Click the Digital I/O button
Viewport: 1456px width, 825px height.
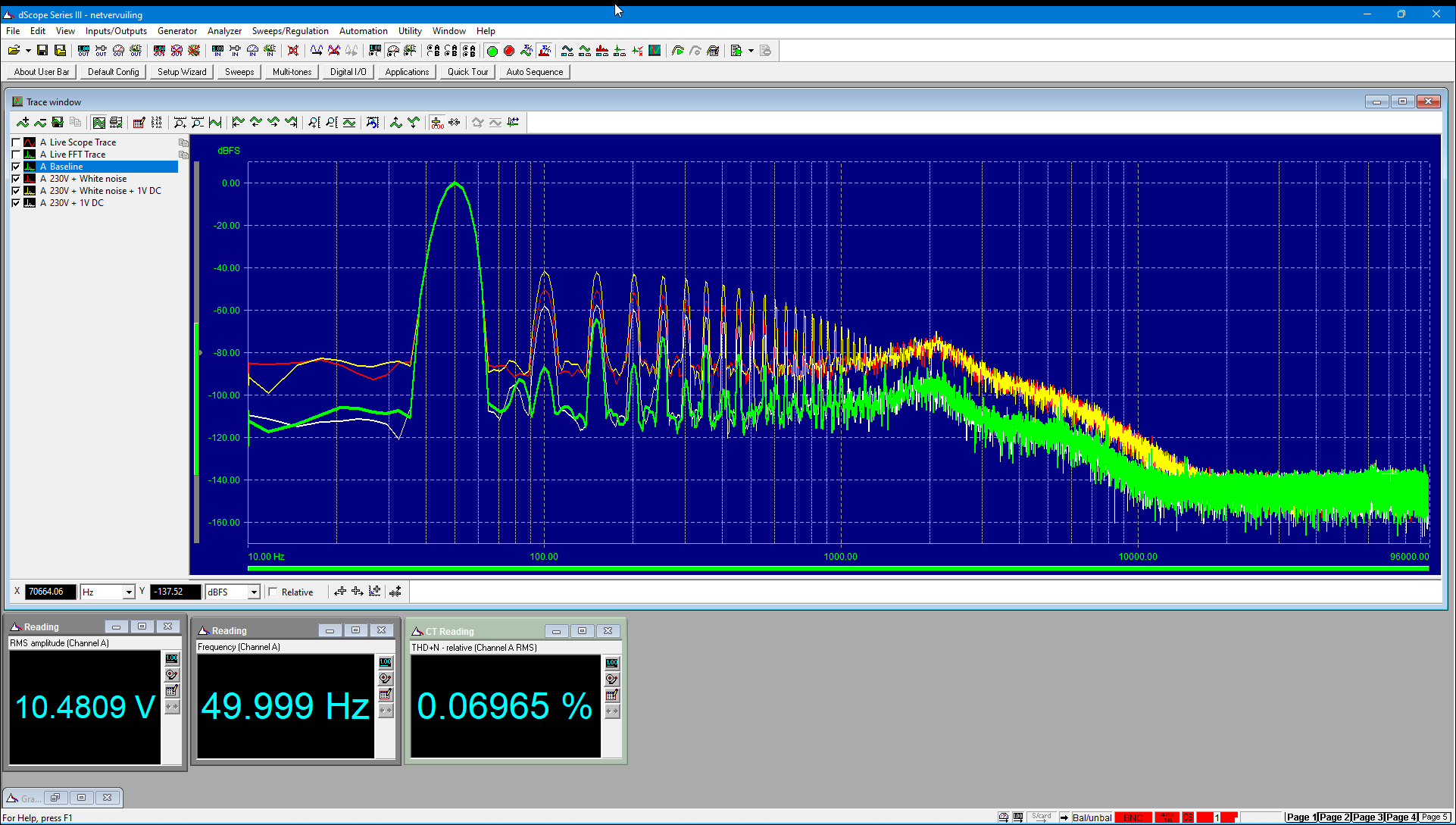[x=348, y=72]
